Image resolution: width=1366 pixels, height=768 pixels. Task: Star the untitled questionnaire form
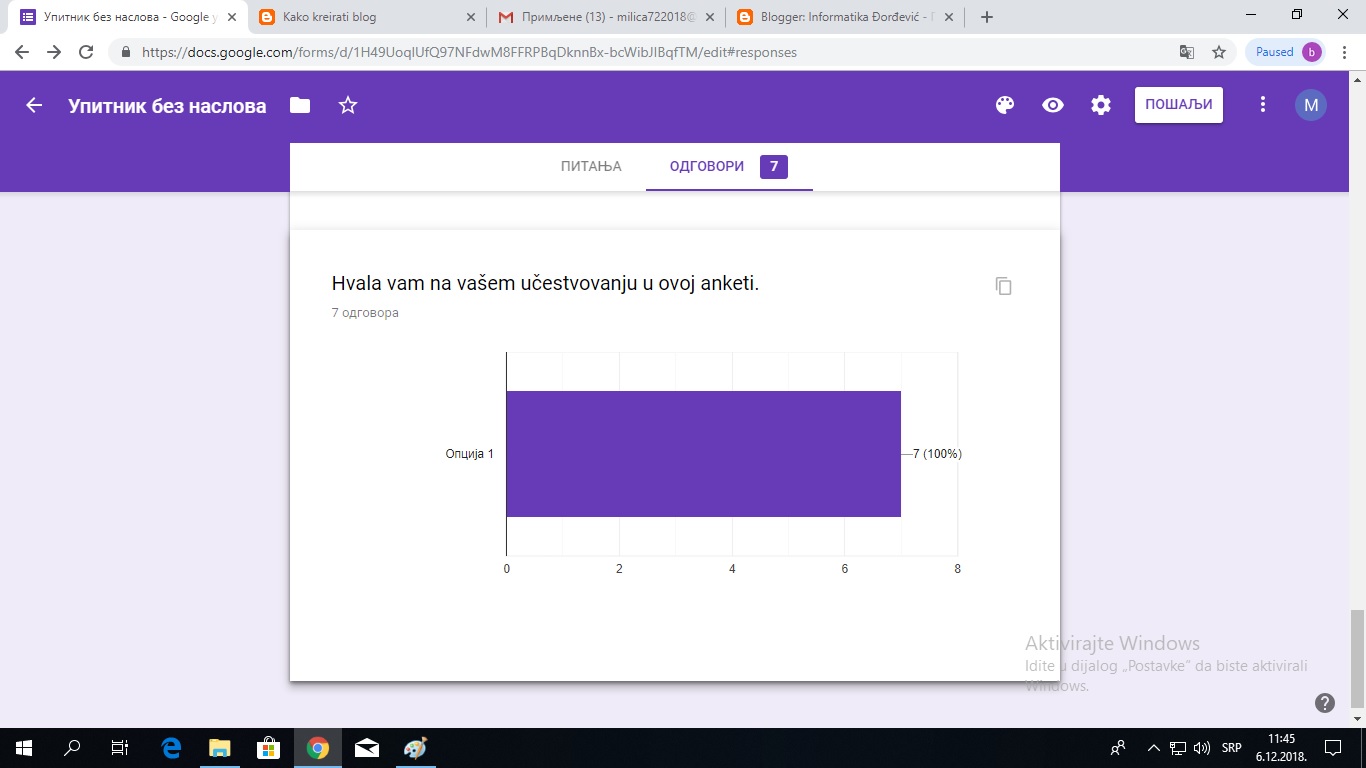tap(347, 104)
